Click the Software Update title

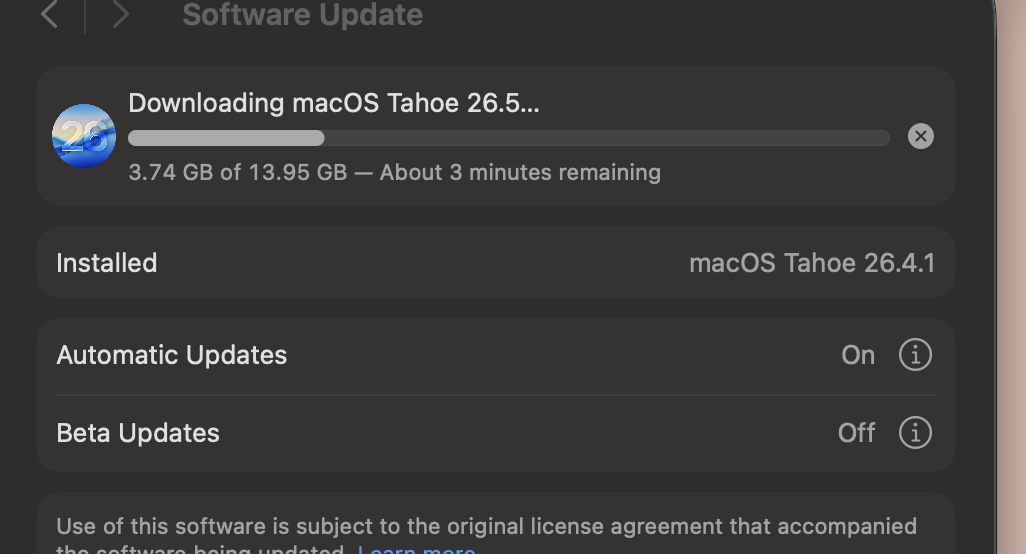pos(302,14)
